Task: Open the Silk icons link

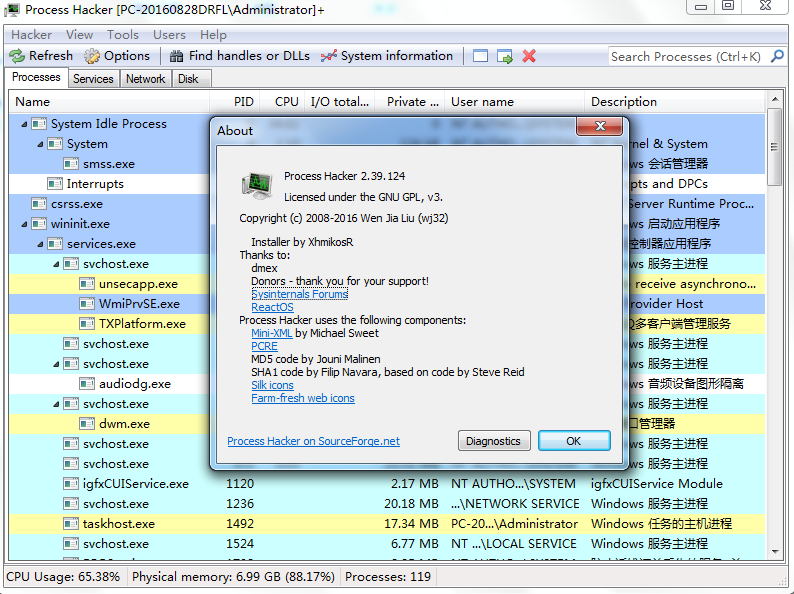Action: [x=272, y=385]
